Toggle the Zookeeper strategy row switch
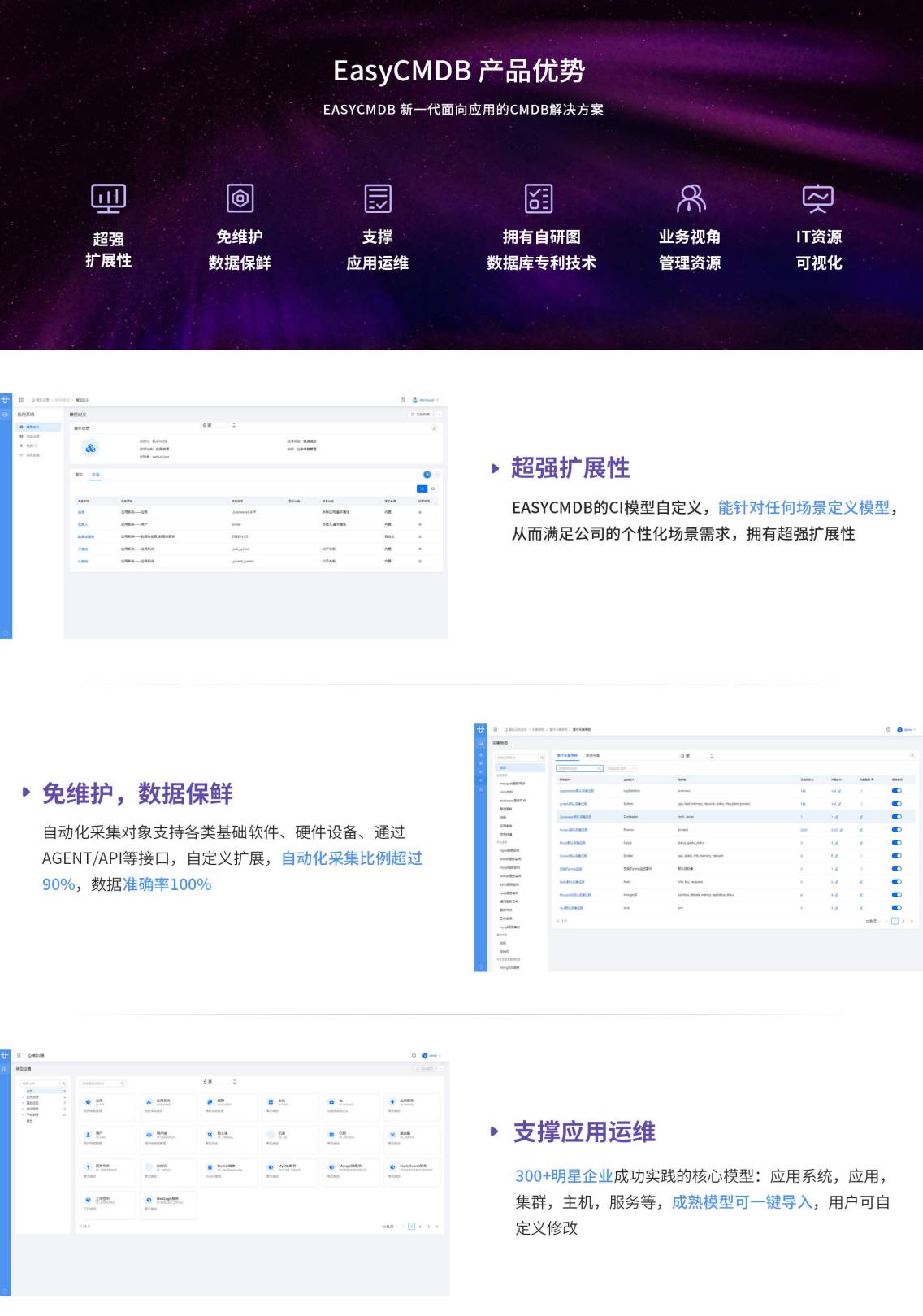 click(897, 817)
